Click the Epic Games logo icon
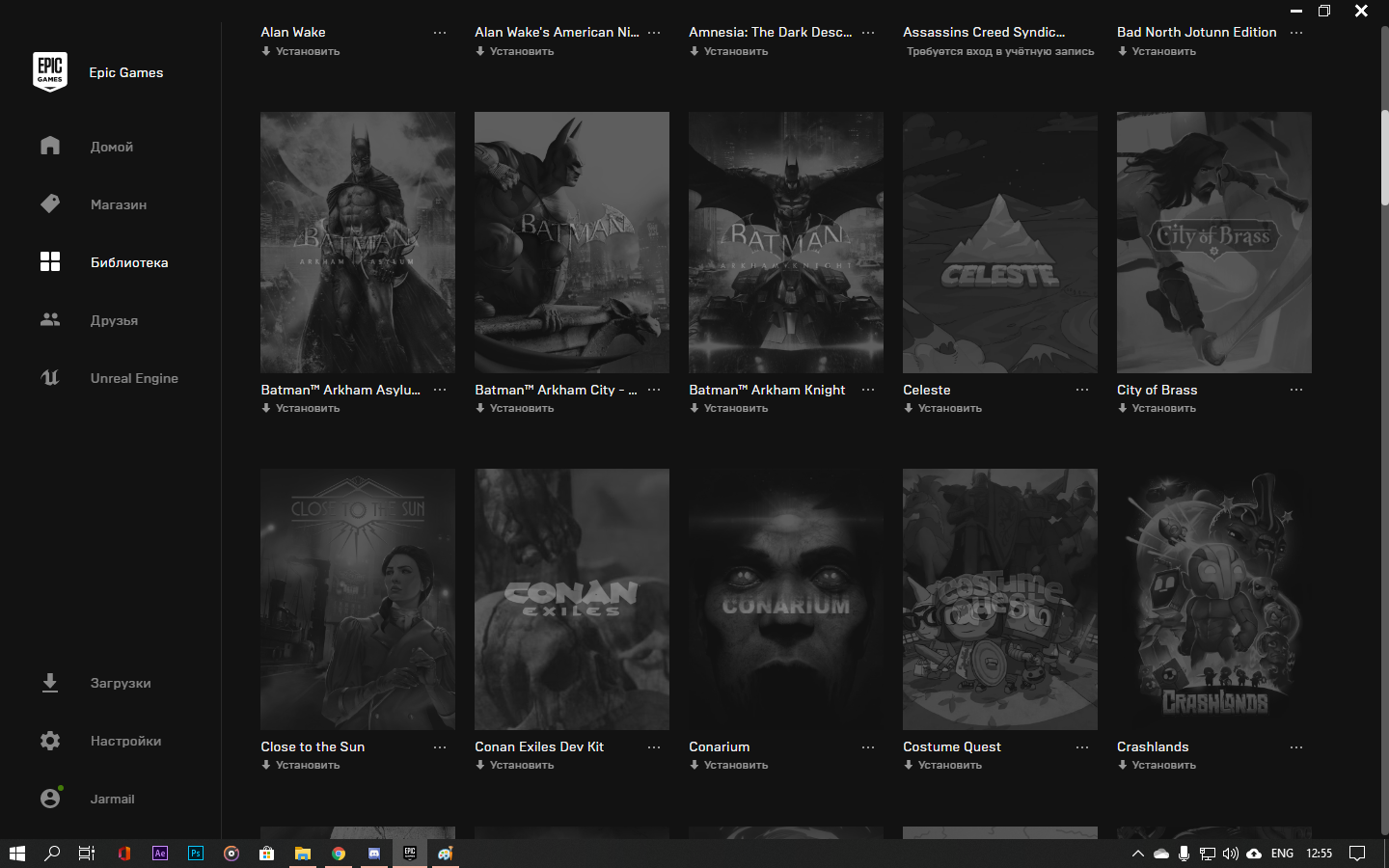The image size is (1389, 868). 50,72
